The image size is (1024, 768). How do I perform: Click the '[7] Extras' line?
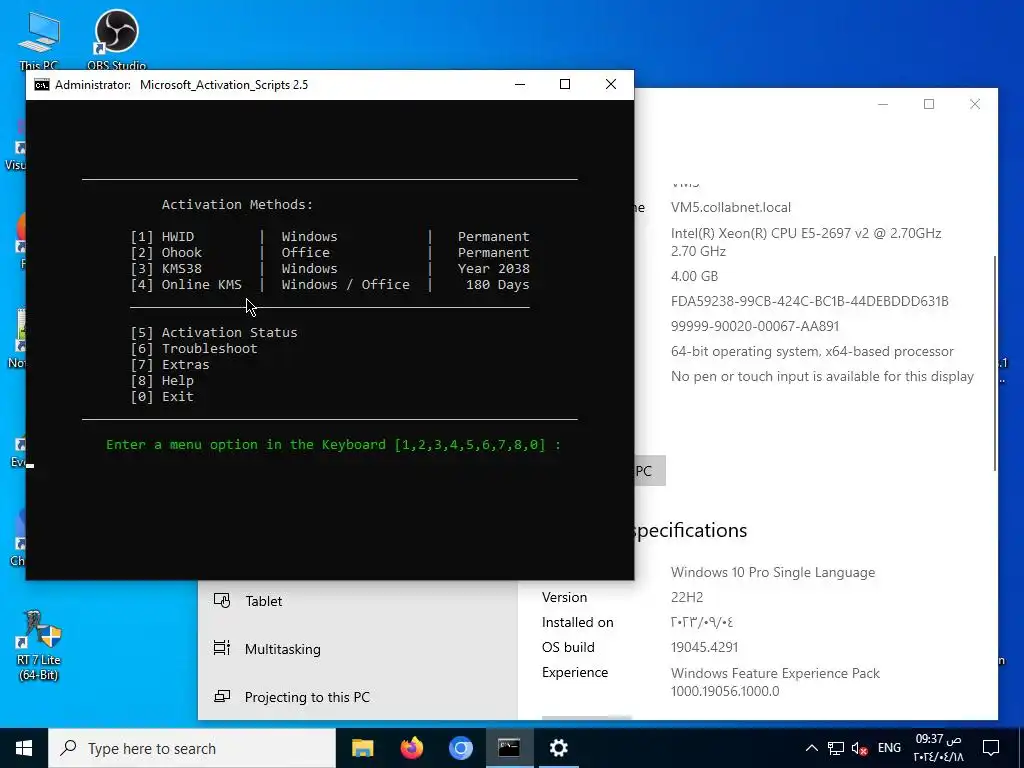(x=170, y=364)
